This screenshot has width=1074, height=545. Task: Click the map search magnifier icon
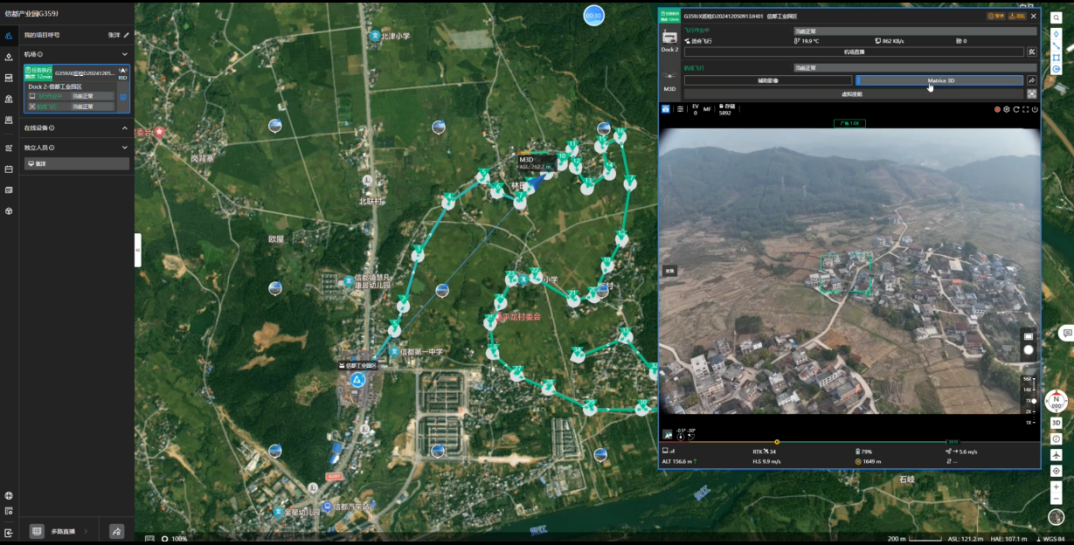click(x=1056, y=18)
